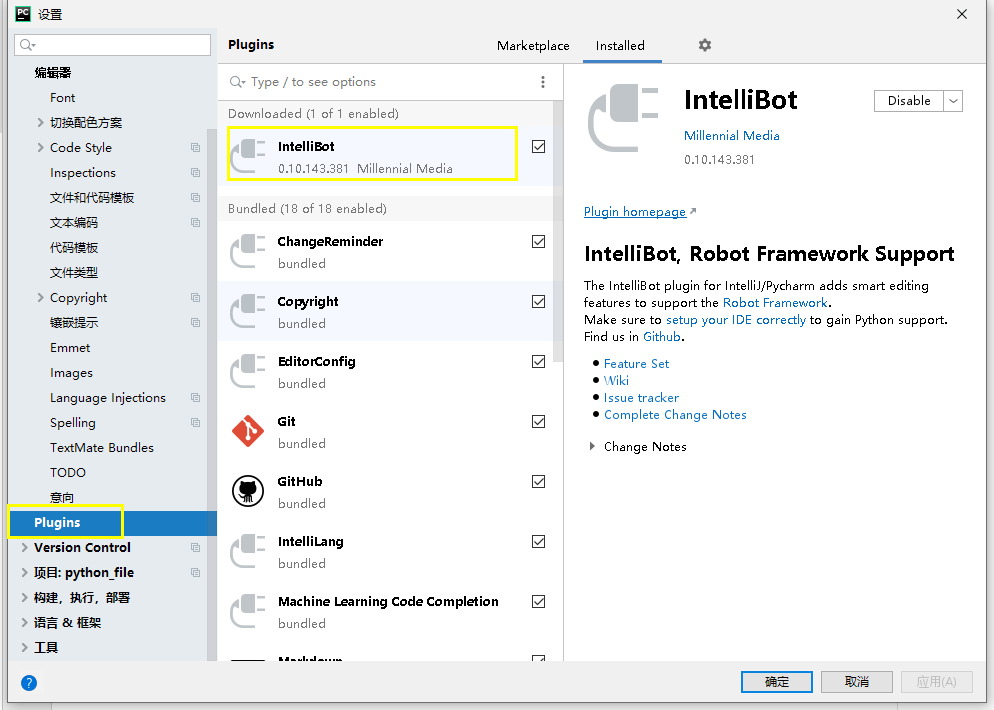Click the large IntelliBot logo in details
Viewport: 994px width, 710px height.
click(623, 119)
